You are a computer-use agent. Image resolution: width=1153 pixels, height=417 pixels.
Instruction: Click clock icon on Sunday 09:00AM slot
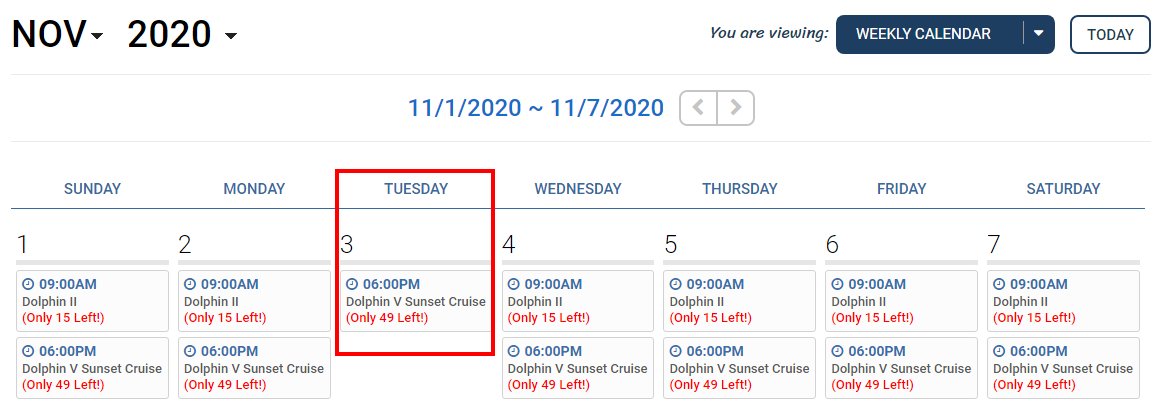coord(29,284)
